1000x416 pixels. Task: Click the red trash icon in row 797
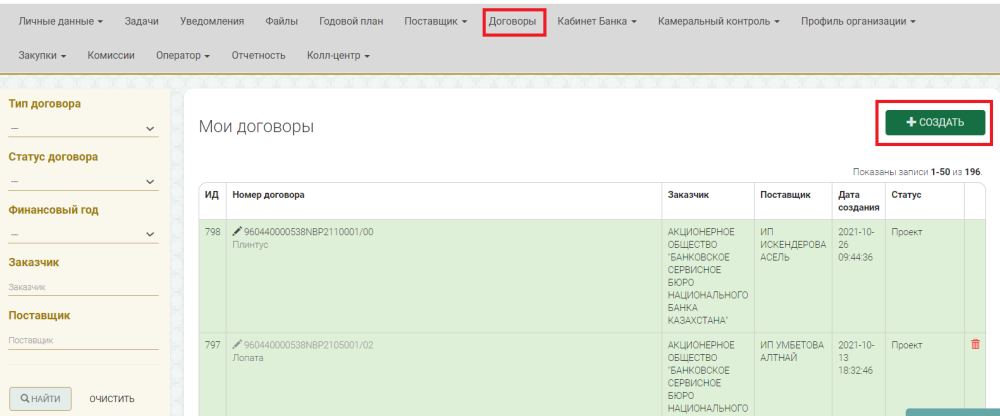975,344
